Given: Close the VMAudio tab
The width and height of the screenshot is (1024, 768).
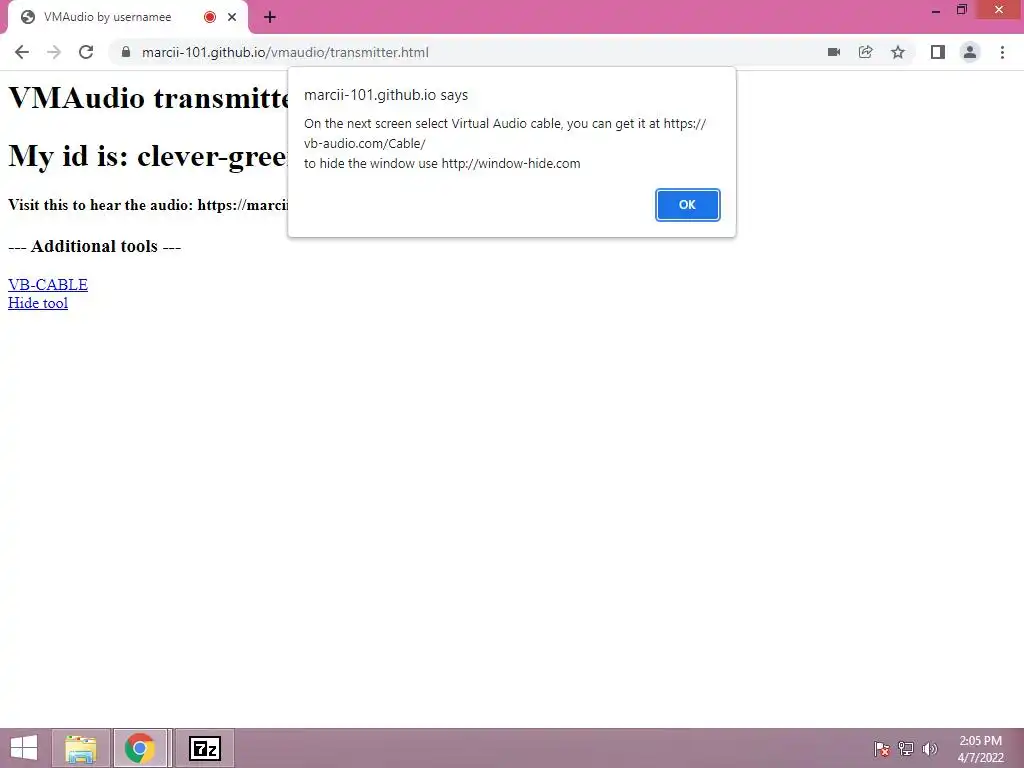Looking at the screenshot, I should 232,17.
